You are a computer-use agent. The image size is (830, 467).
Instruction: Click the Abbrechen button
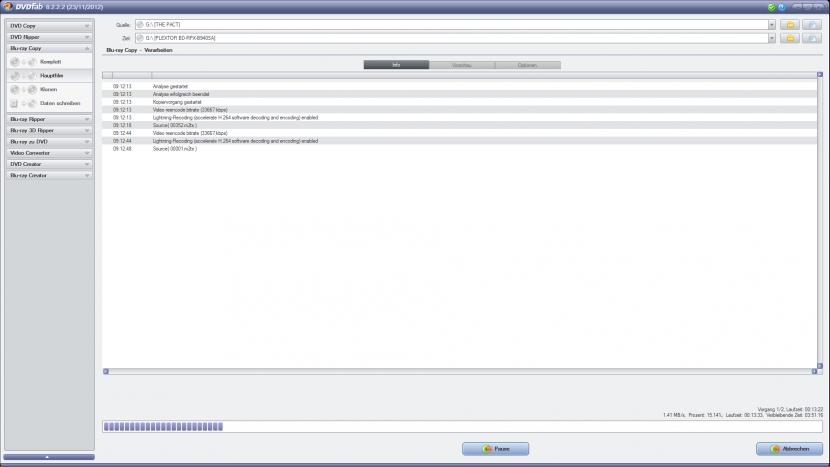789,449
